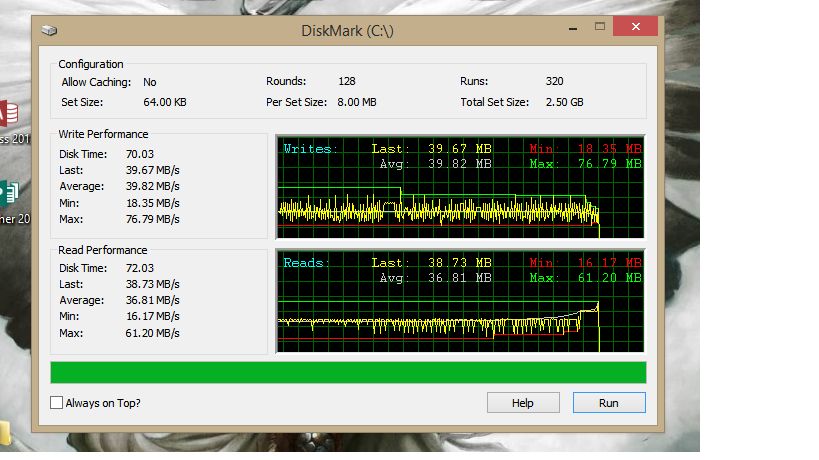Click the Per Set Size value 8.00 MB
This screenshot has width=819, height=460.
(x=357, y=102)
